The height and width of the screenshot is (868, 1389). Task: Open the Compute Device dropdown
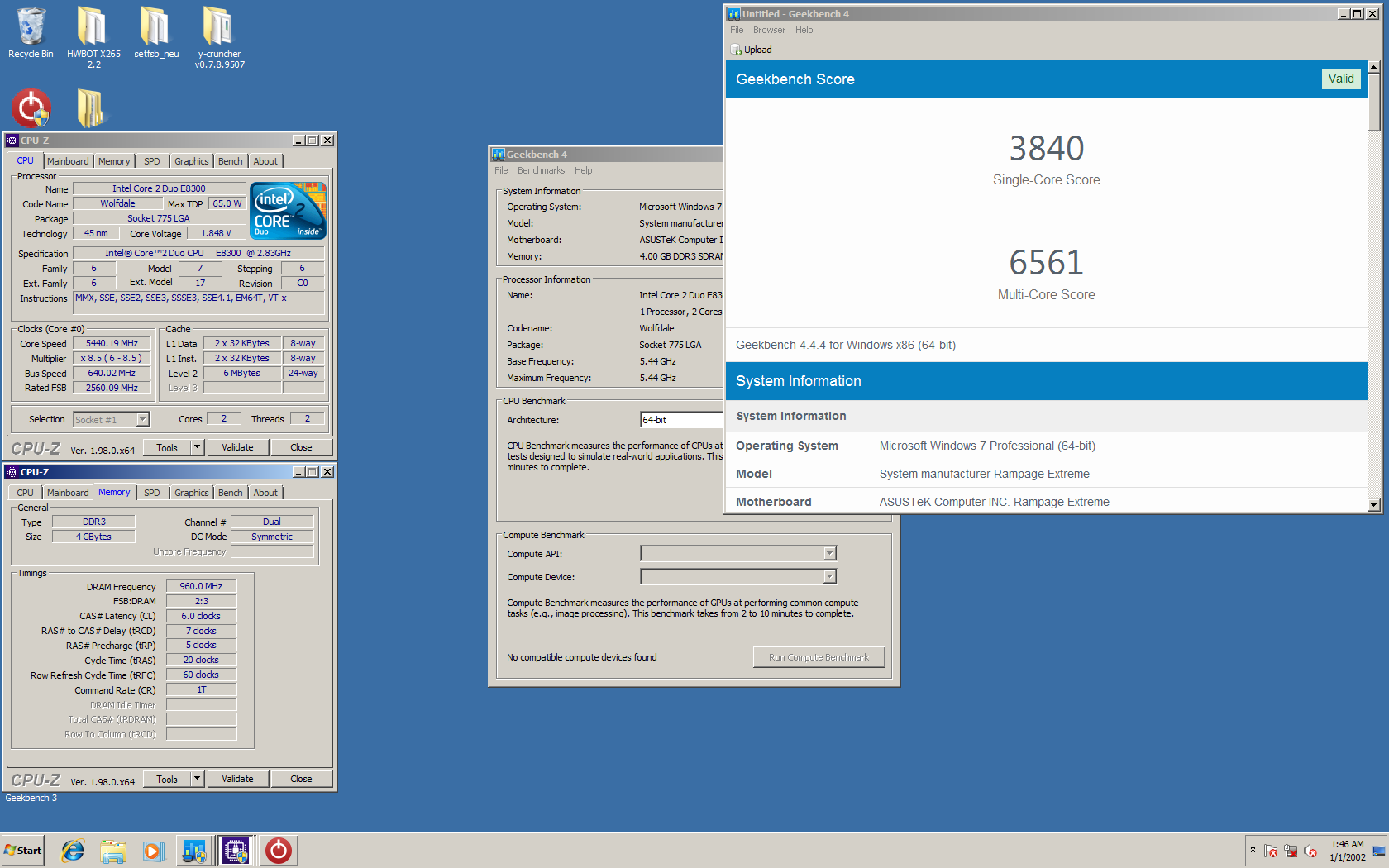tap(829, 576)
